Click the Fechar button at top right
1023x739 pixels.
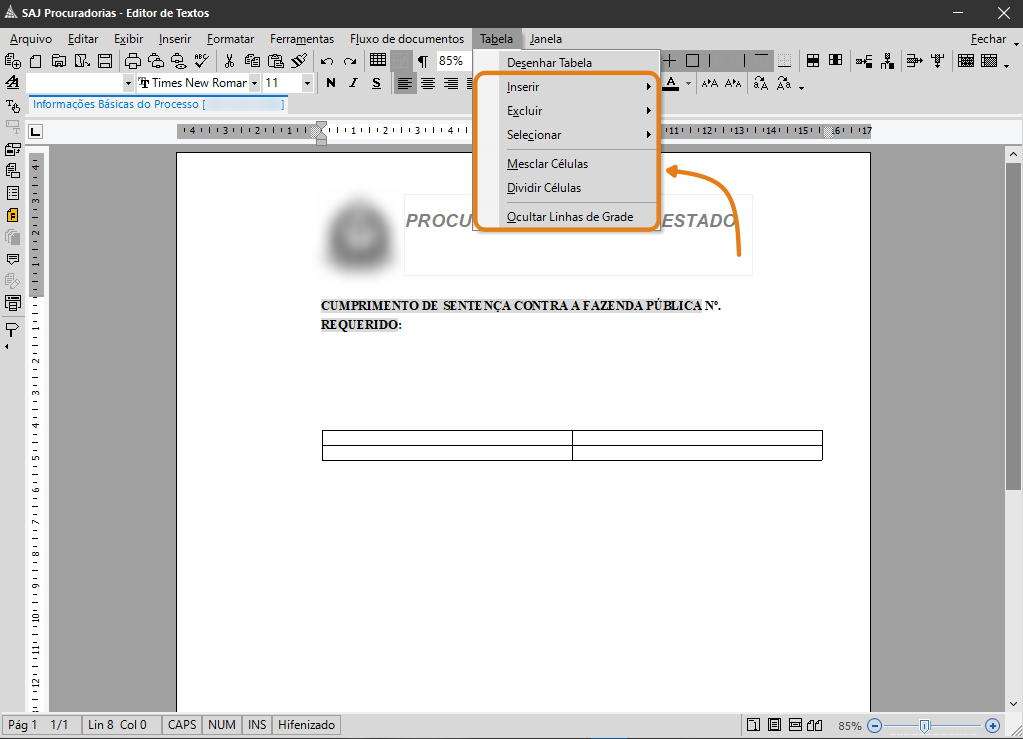point(988,39)
